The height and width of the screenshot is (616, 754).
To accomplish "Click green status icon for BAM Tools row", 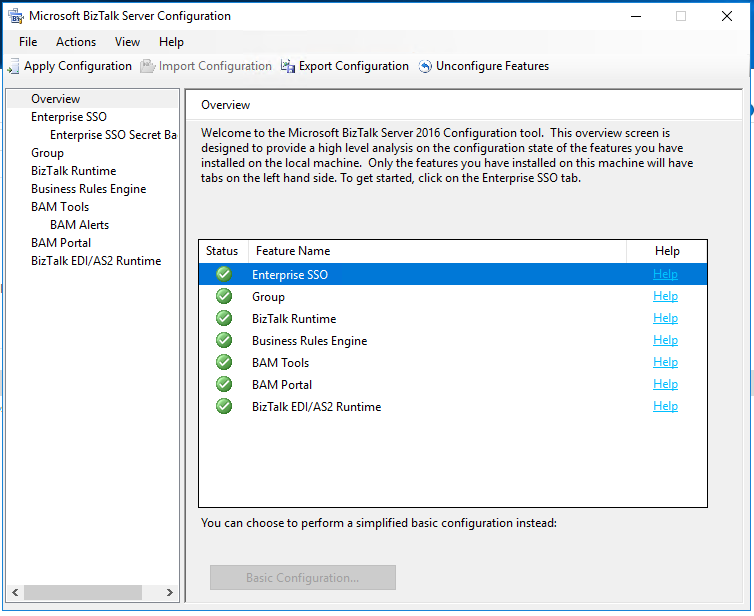I will [224, 362].
